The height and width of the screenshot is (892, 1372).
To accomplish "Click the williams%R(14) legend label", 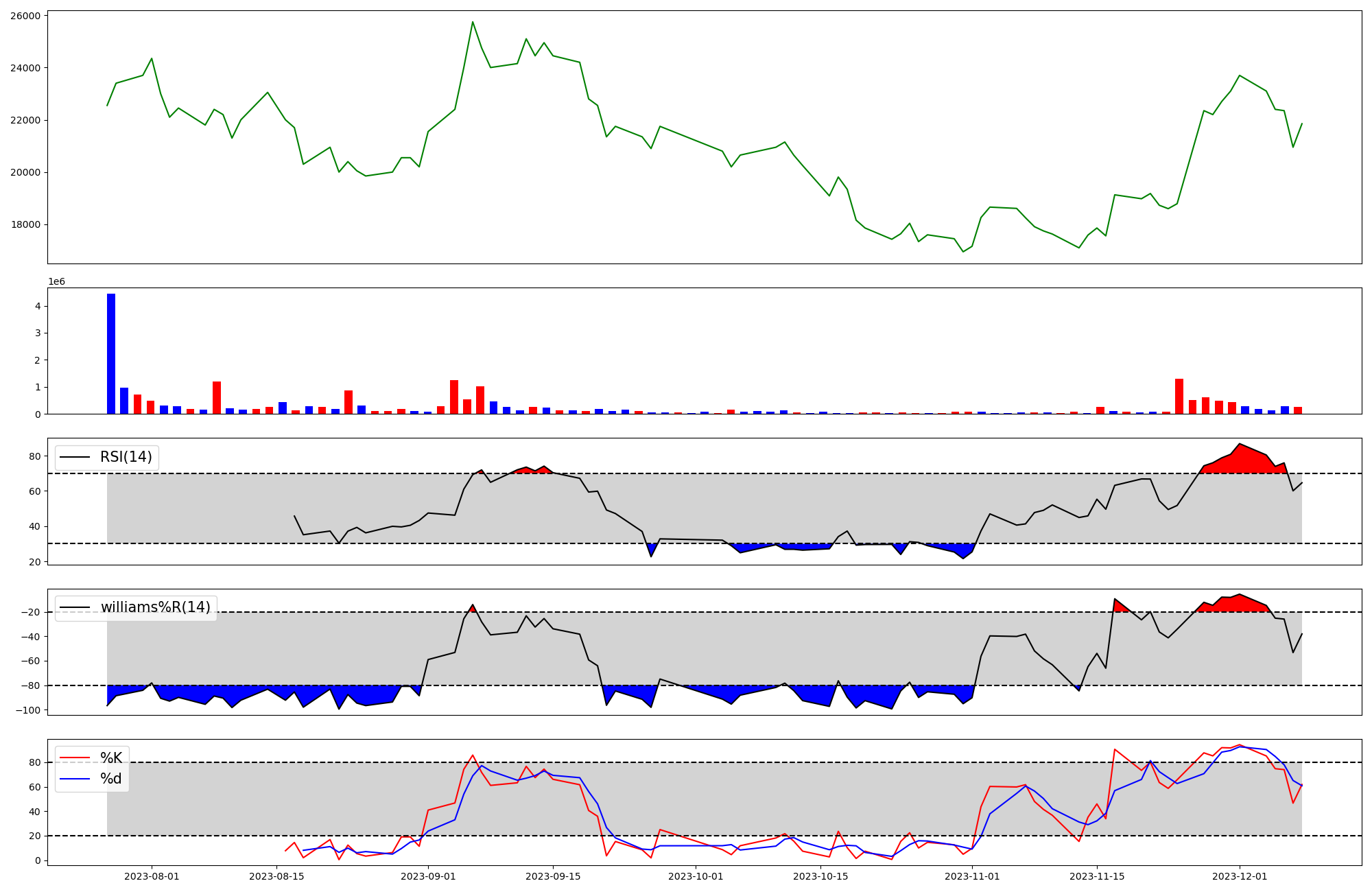I will [156, 607].
